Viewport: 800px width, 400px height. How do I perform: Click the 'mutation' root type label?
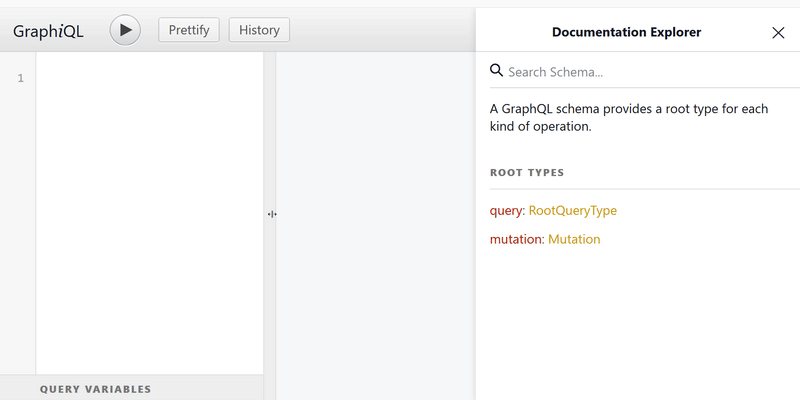tap(515, 239)
